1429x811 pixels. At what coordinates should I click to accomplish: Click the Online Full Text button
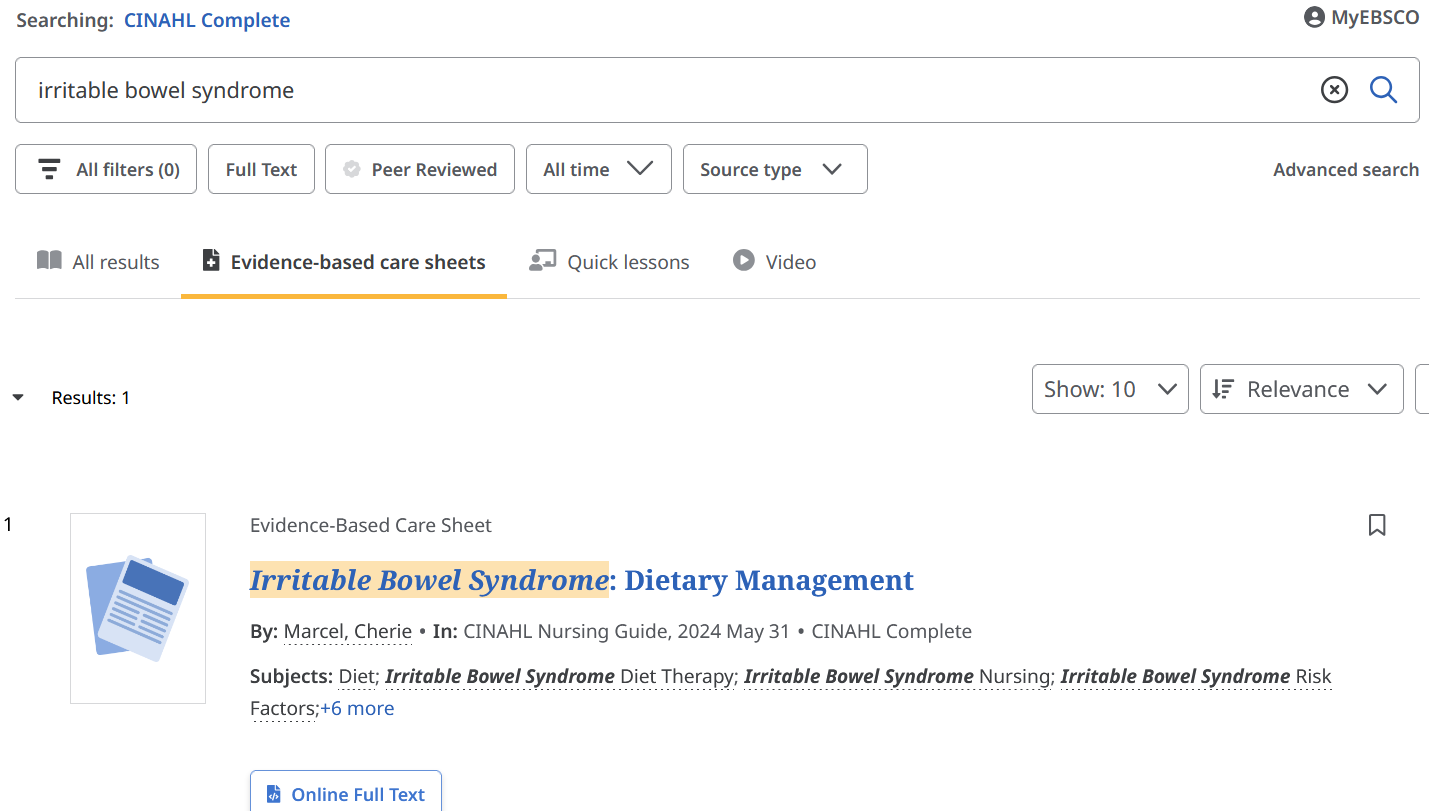[x=346, y=794]
